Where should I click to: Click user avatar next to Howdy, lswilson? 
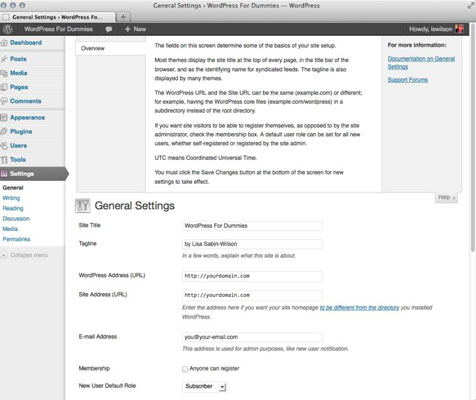(x=460, y=29)
